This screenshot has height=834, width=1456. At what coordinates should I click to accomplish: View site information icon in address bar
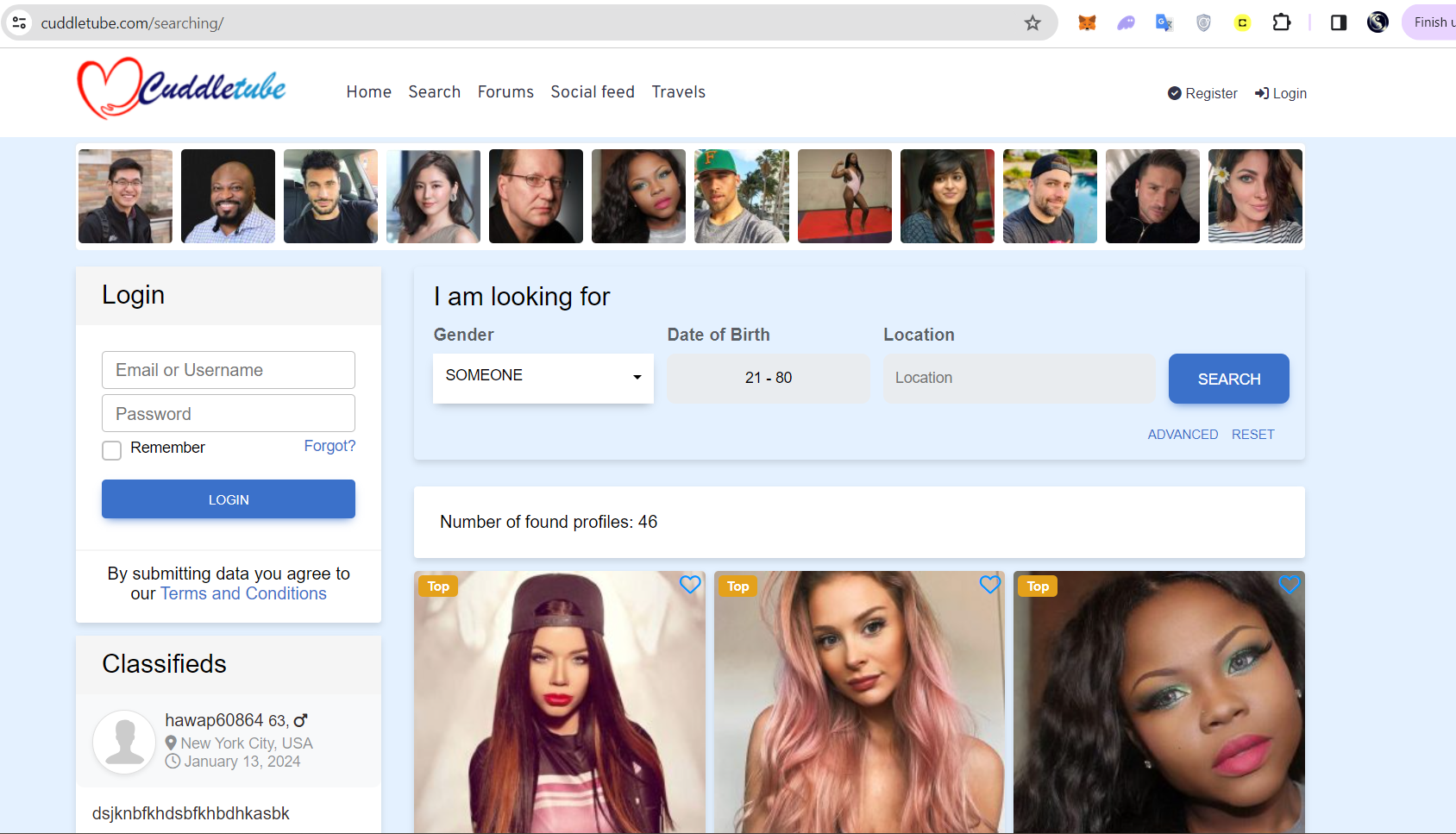coord(20,22)
